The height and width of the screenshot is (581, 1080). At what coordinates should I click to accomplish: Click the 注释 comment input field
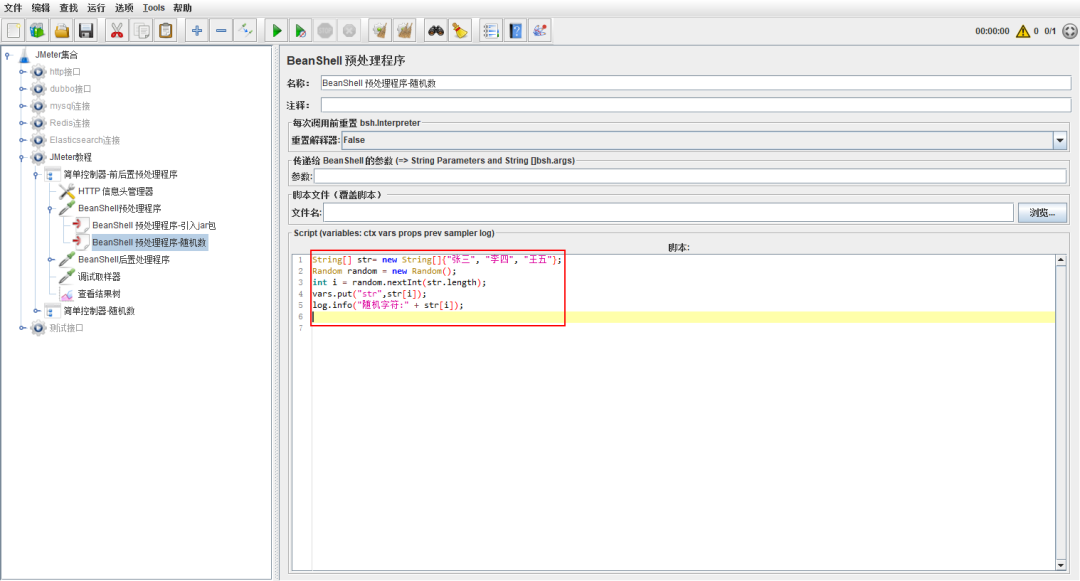click(x=696, y=105)
